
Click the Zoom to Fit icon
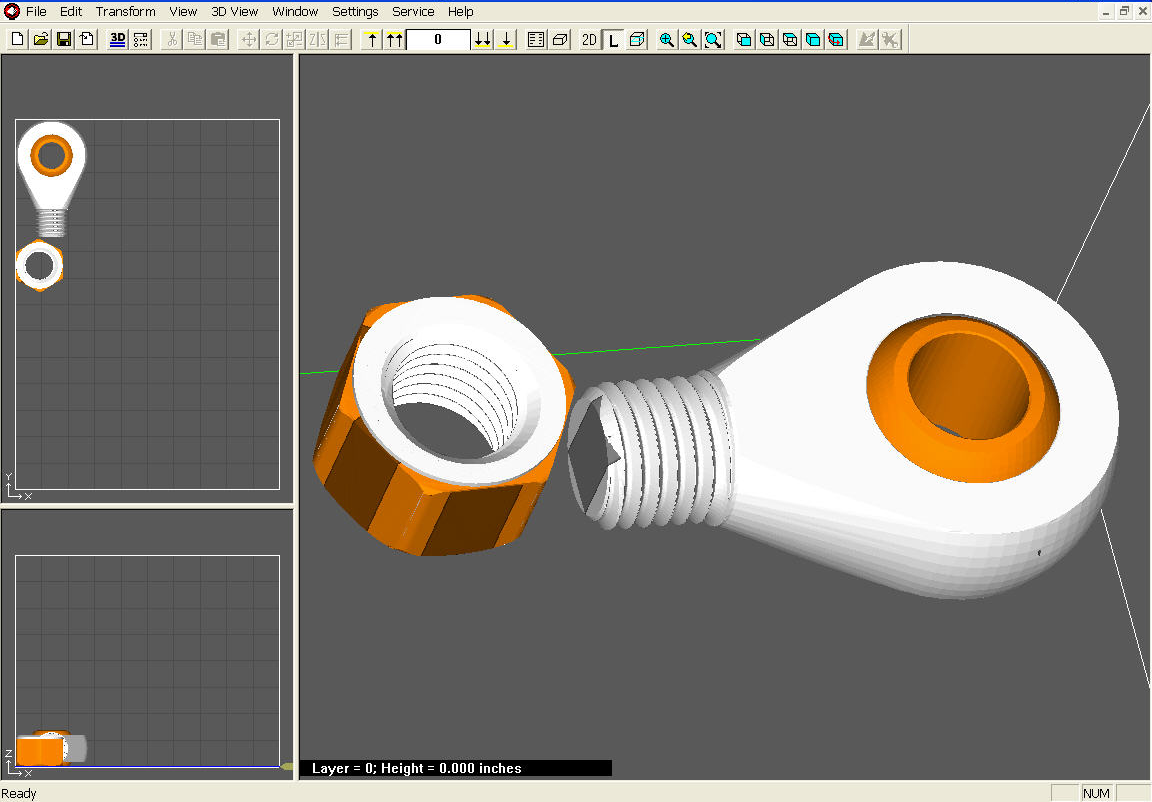tap(713, 39)
